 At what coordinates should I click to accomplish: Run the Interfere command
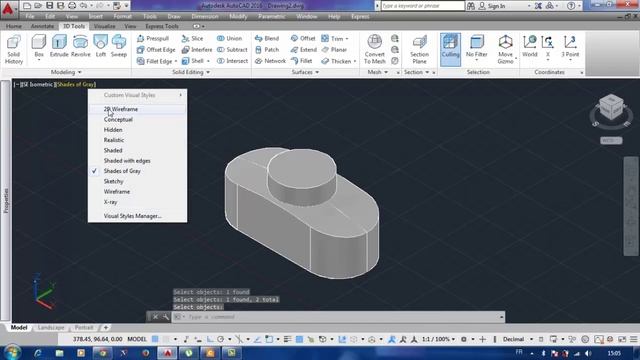point(197,50)
